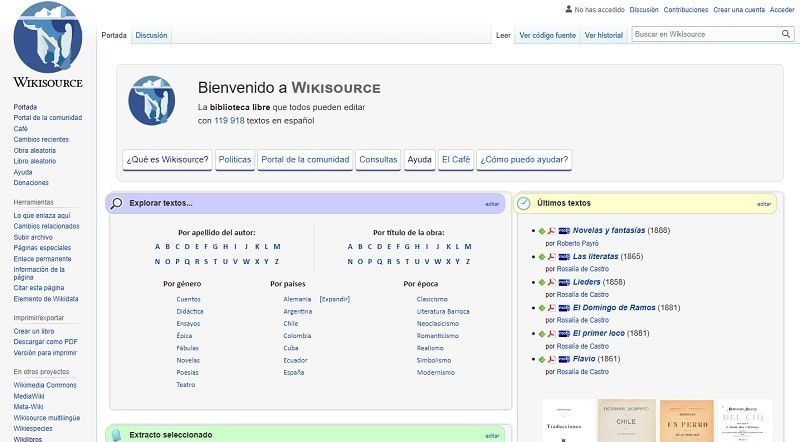
Task: Open the Consultas button
Action: point(378,160)
